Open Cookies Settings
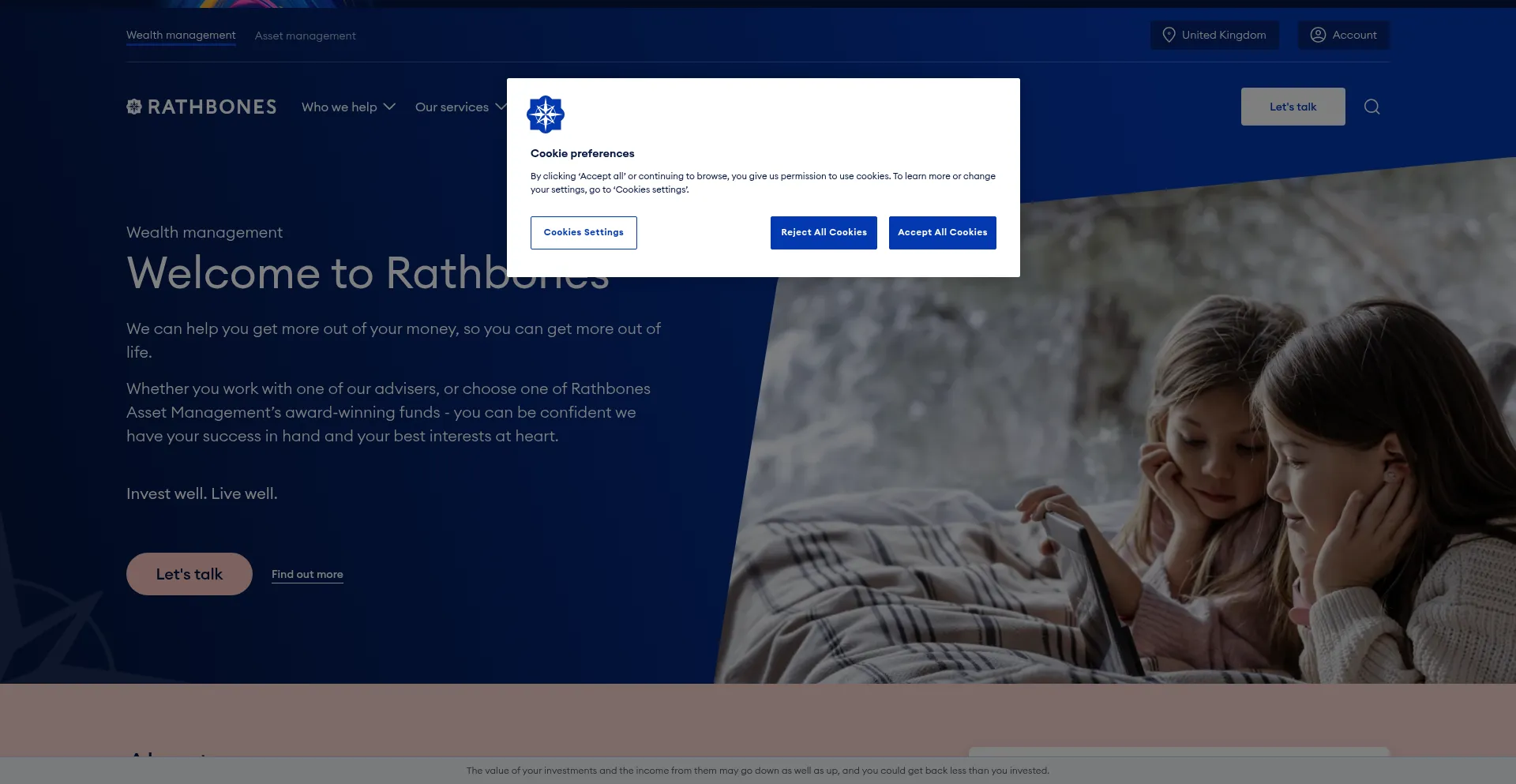Image resolution: width=1516 pixels, height=784 pixels. [584, 233]
